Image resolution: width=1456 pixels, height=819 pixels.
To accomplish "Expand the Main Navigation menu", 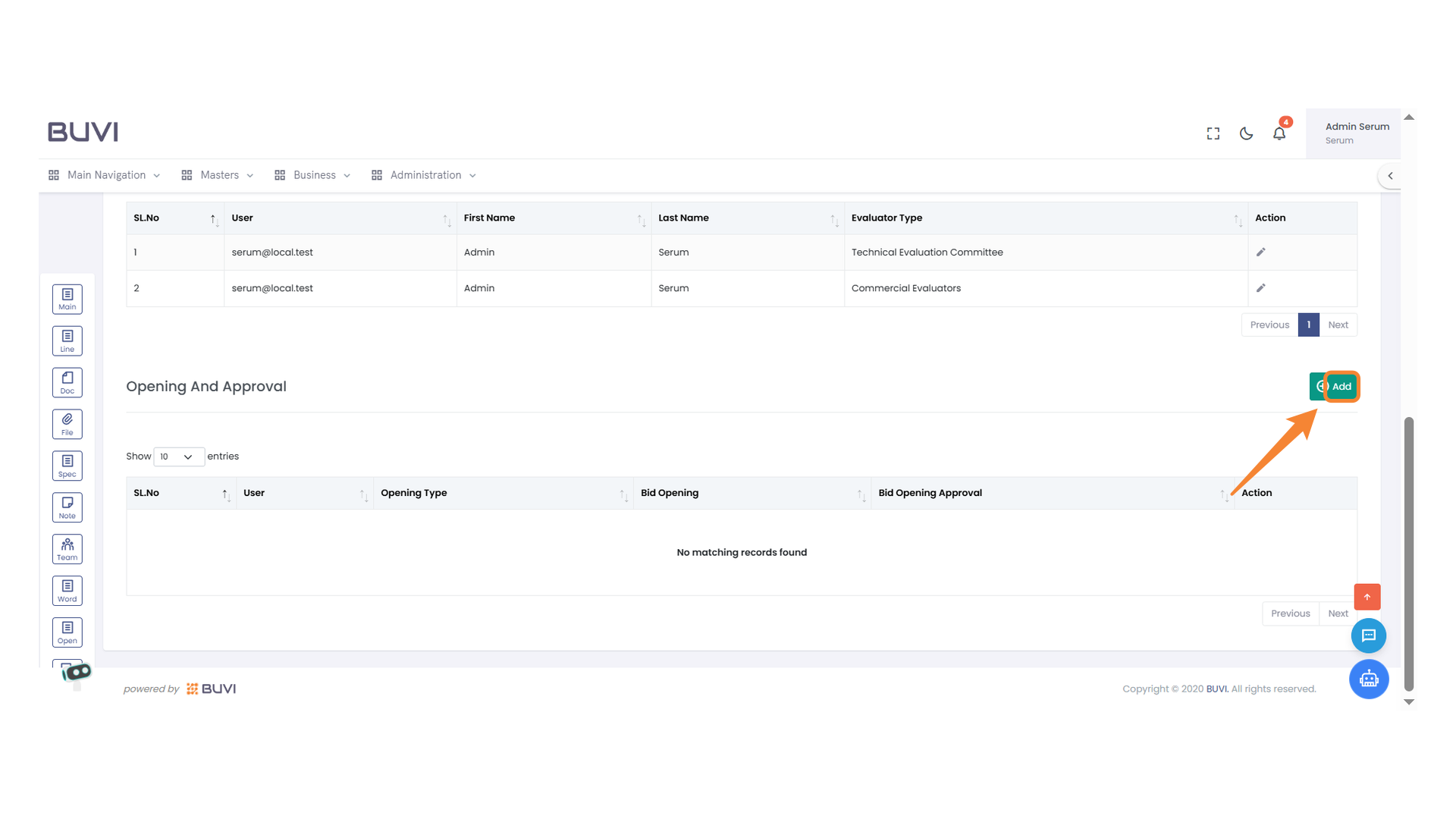I will pos(105,175).
